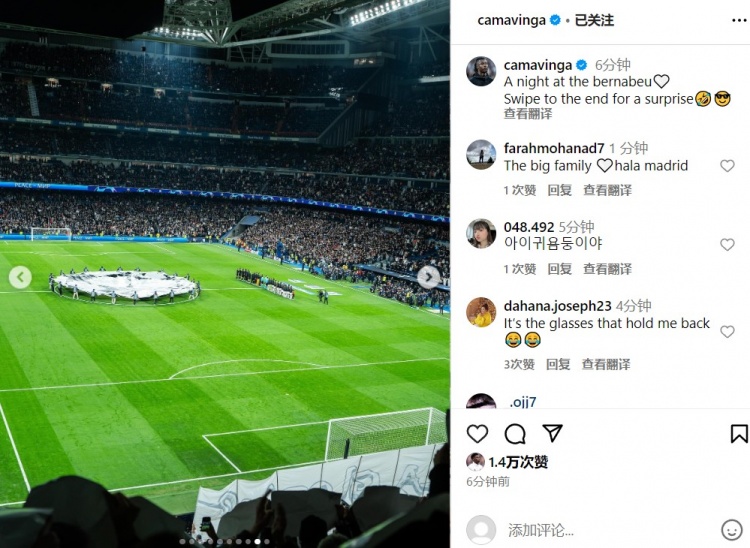Open more options three-dot menu
The image size is (750, 548).
click(739, 21)
